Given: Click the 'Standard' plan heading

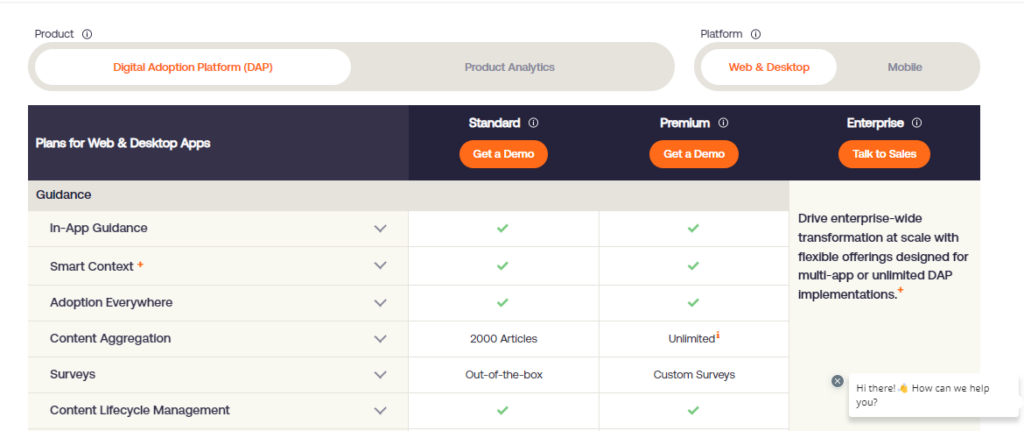Looking at the screenshot, I should tap(494, 123).
